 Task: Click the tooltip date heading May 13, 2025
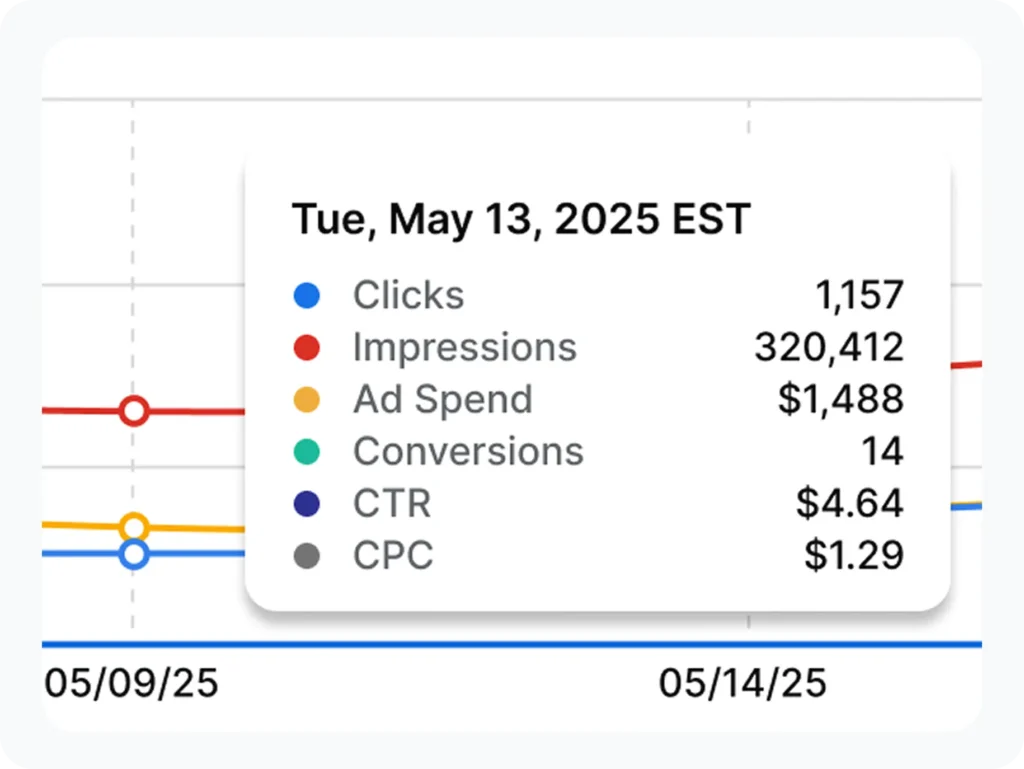(520, 219)
